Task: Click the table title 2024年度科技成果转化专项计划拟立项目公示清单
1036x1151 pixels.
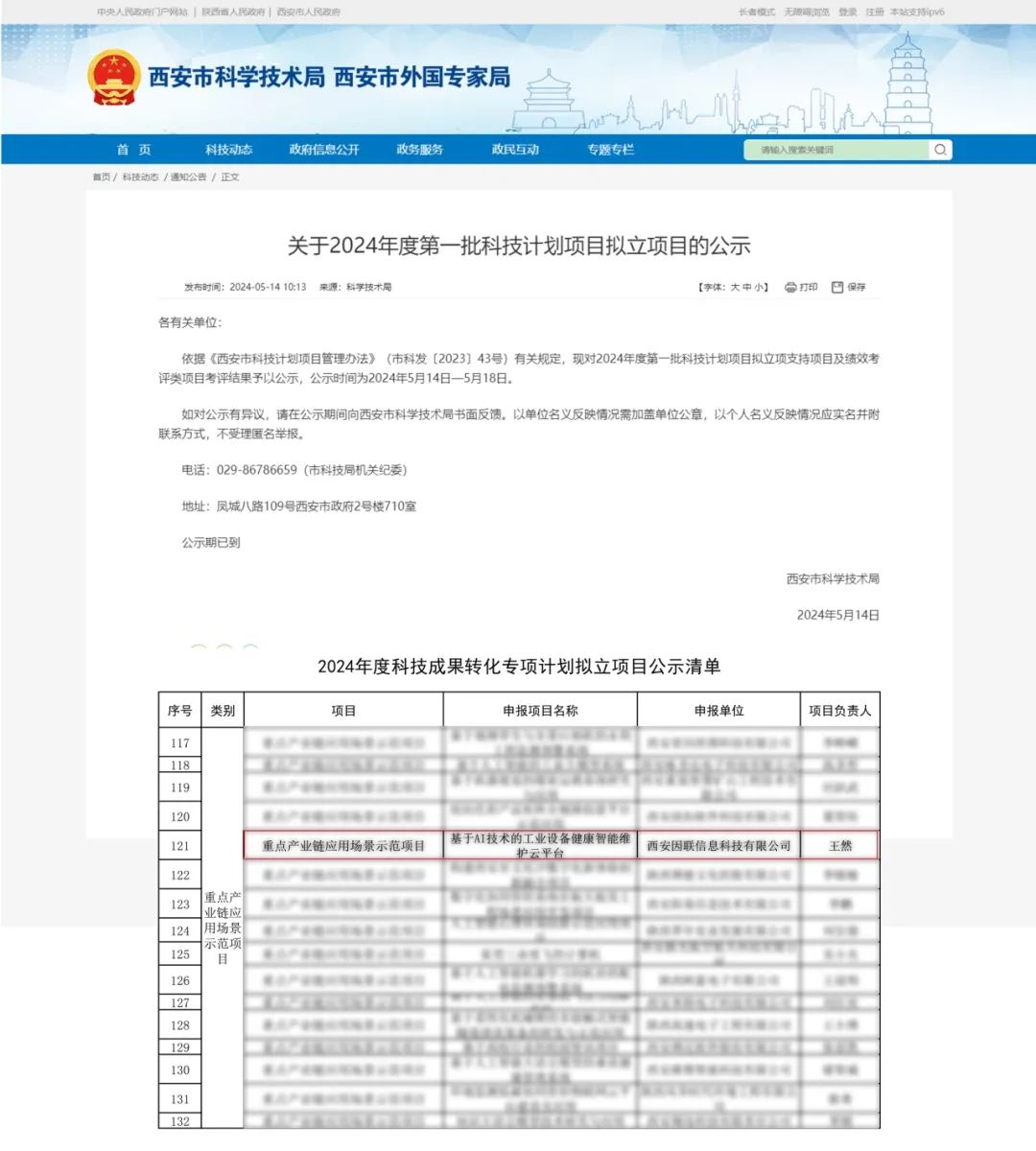Action: (x=519, y=667)
